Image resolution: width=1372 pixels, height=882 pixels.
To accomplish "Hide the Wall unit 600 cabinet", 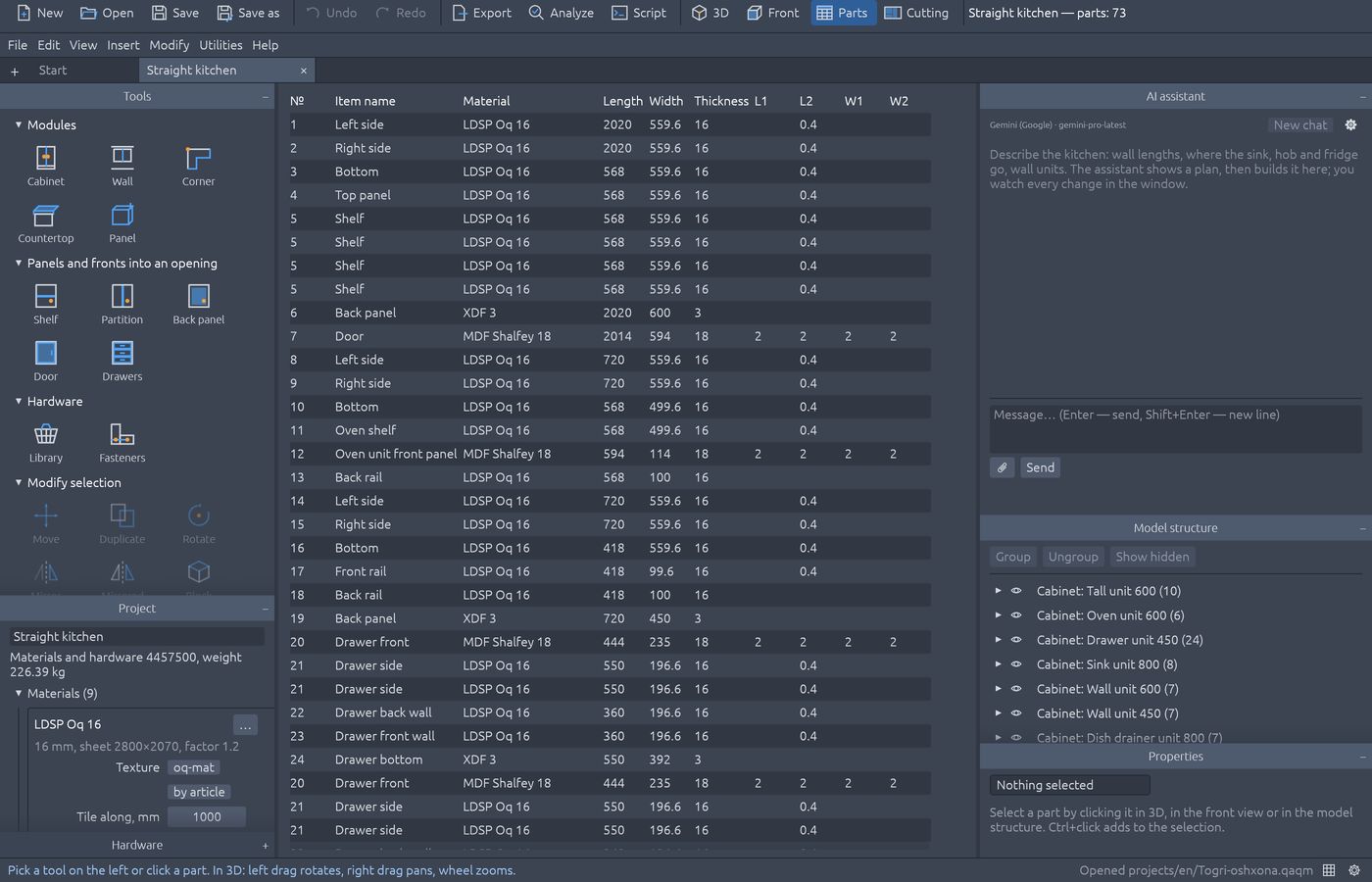I will point(1016,689).
